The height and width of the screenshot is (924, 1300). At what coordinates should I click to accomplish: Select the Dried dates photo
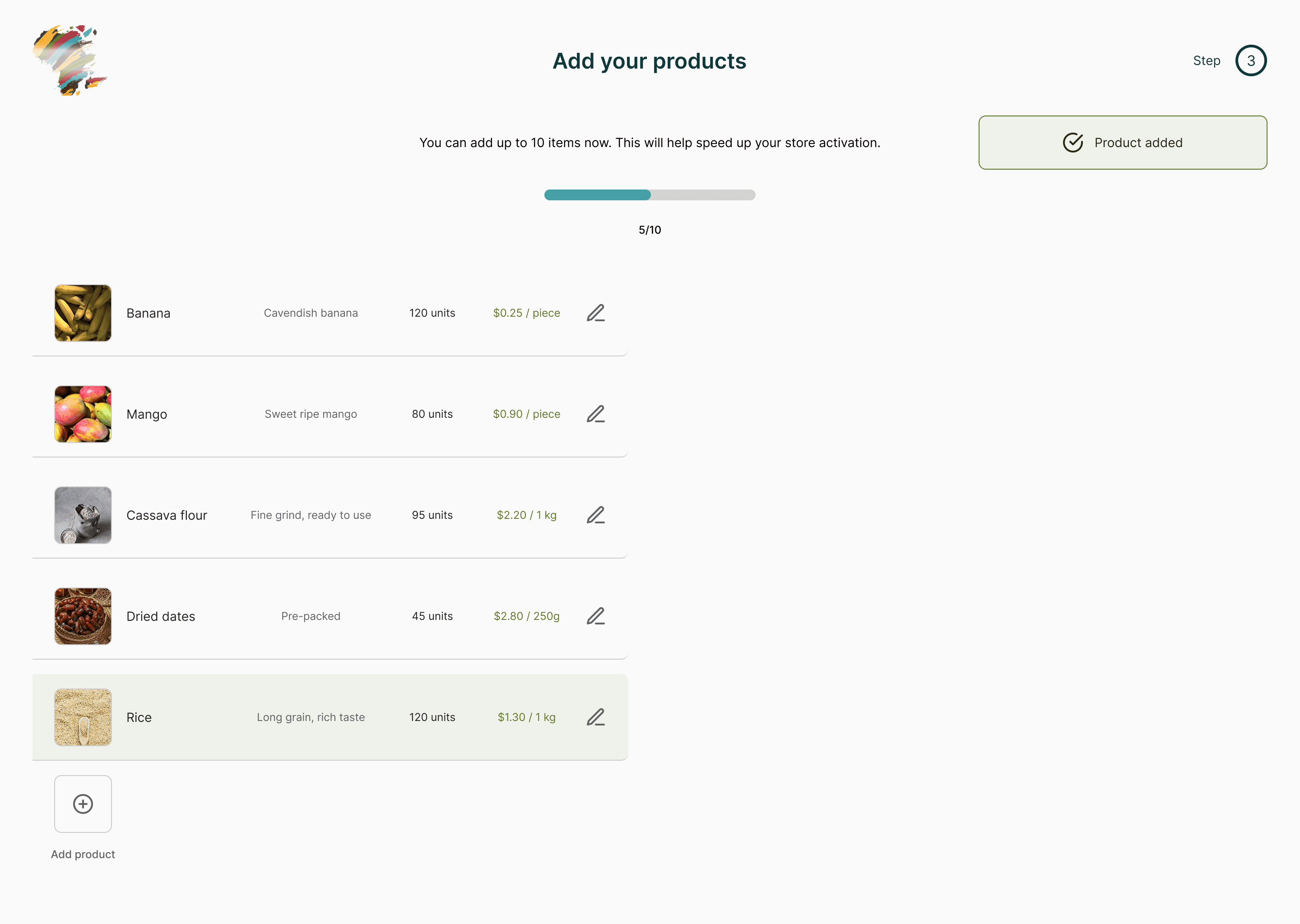(x=83, y=616)
